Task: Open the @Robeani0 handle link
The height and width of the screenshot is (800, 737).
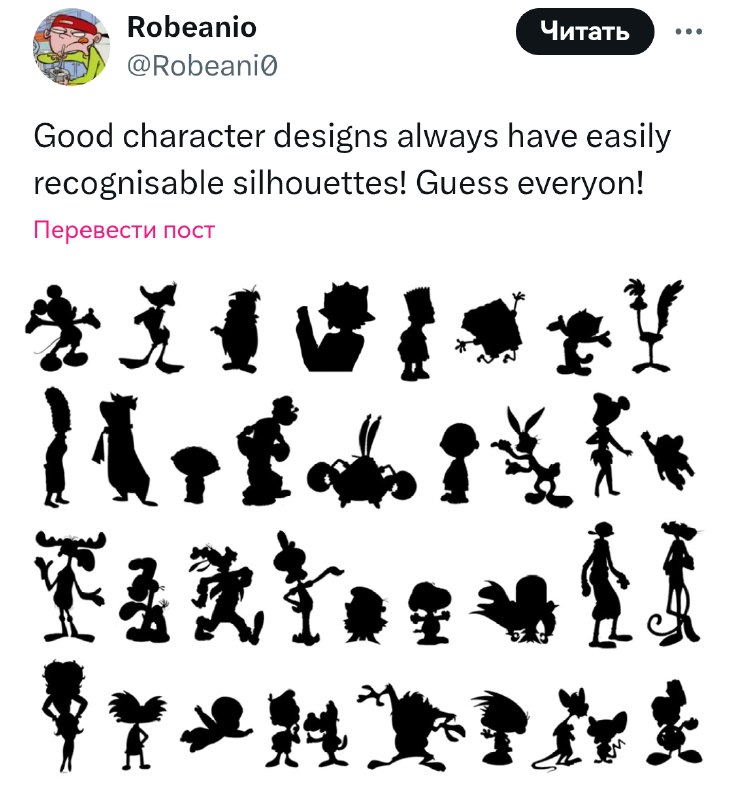Action: 202,66
